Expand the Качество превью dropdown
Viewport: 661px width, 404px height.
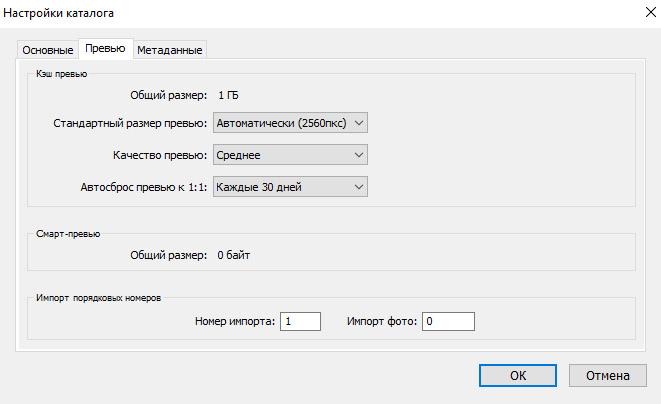290,155
